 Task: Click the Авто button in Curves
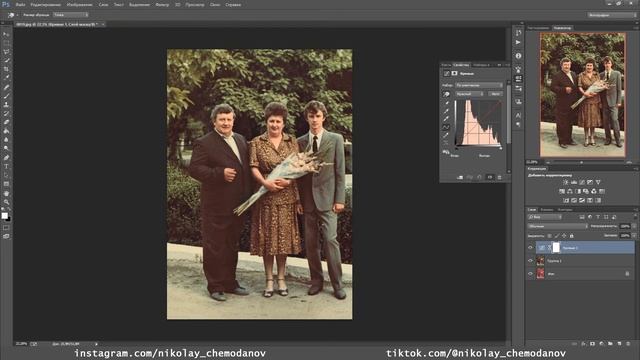495,94
